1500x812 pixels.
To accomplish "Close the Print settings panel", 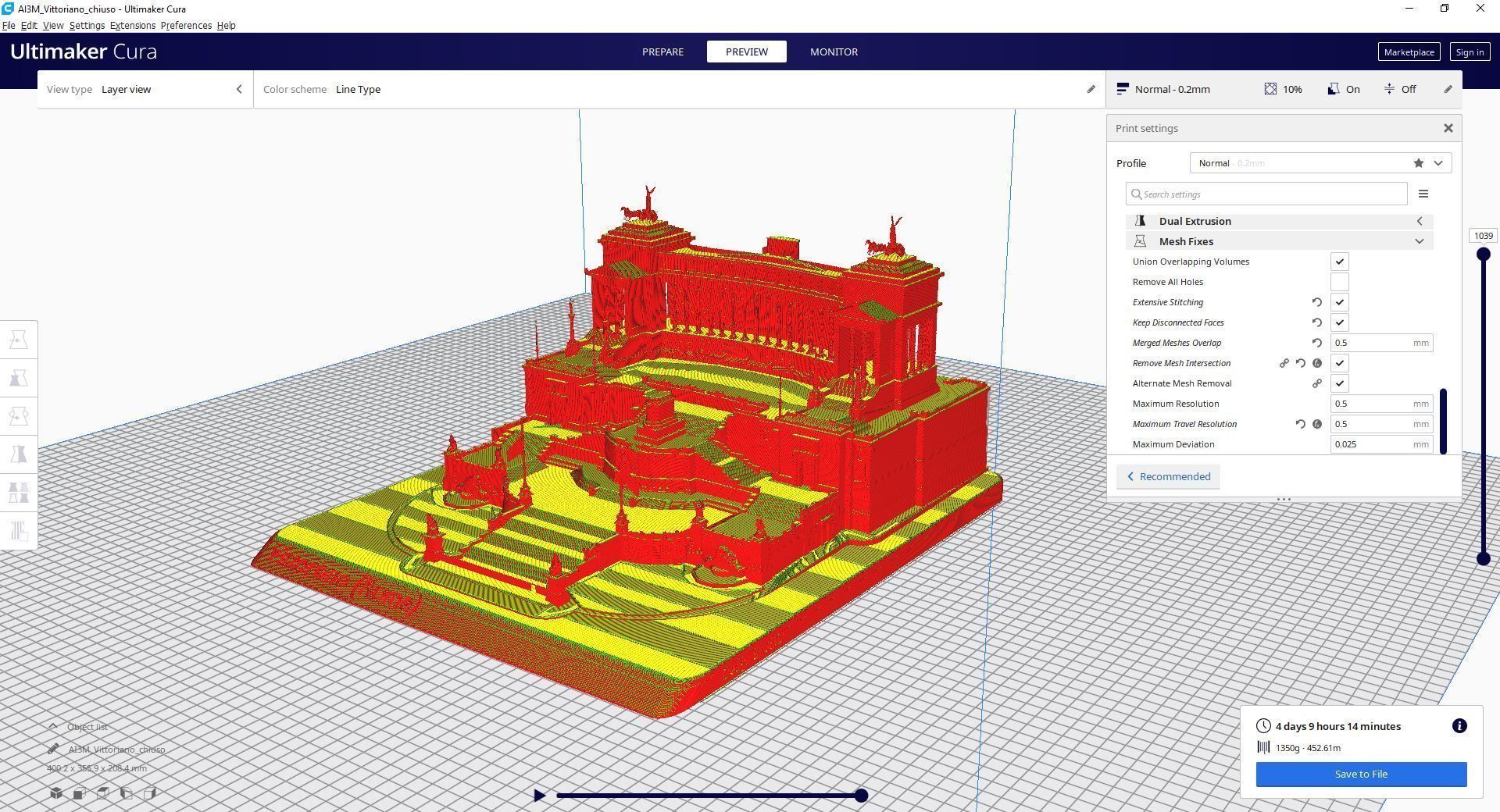I will (1448, 128).
